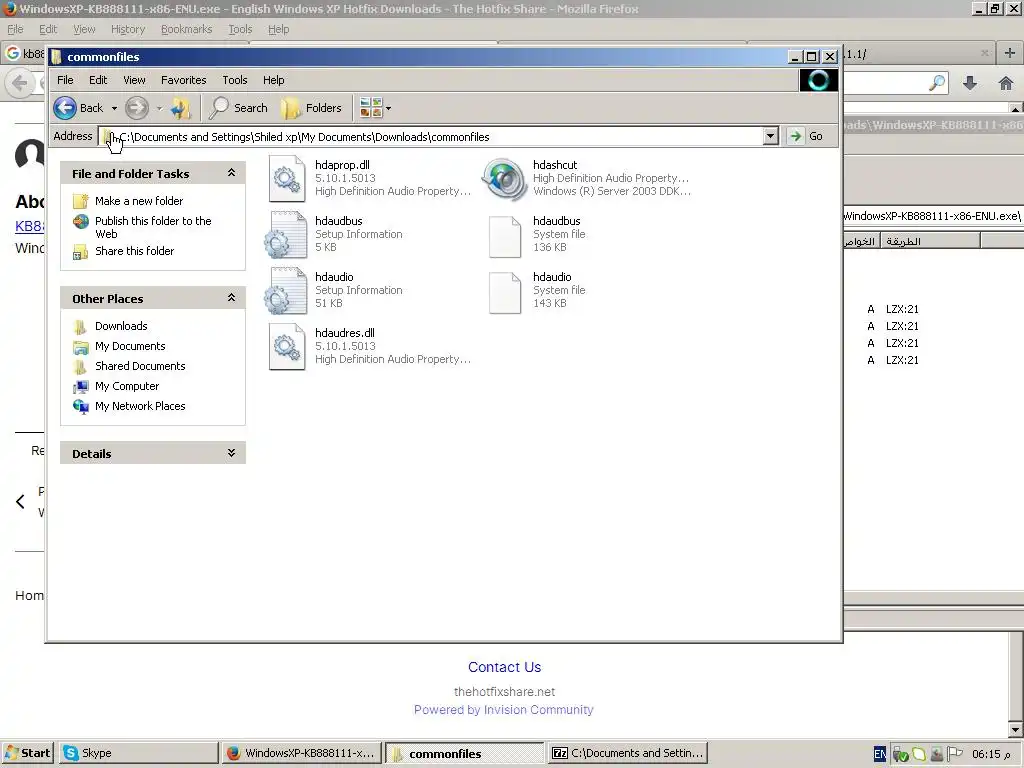Open a new tab in Firefox
The width and height of the screenshot is (1024, 768).
point(1010,53)
